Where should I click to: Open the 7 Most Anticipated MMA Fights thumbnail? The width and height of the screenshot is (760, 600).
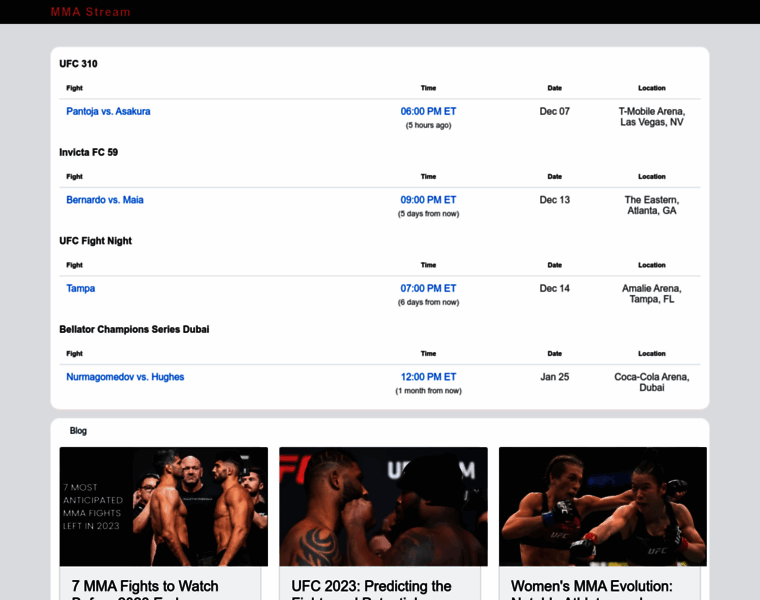[164, 506]
